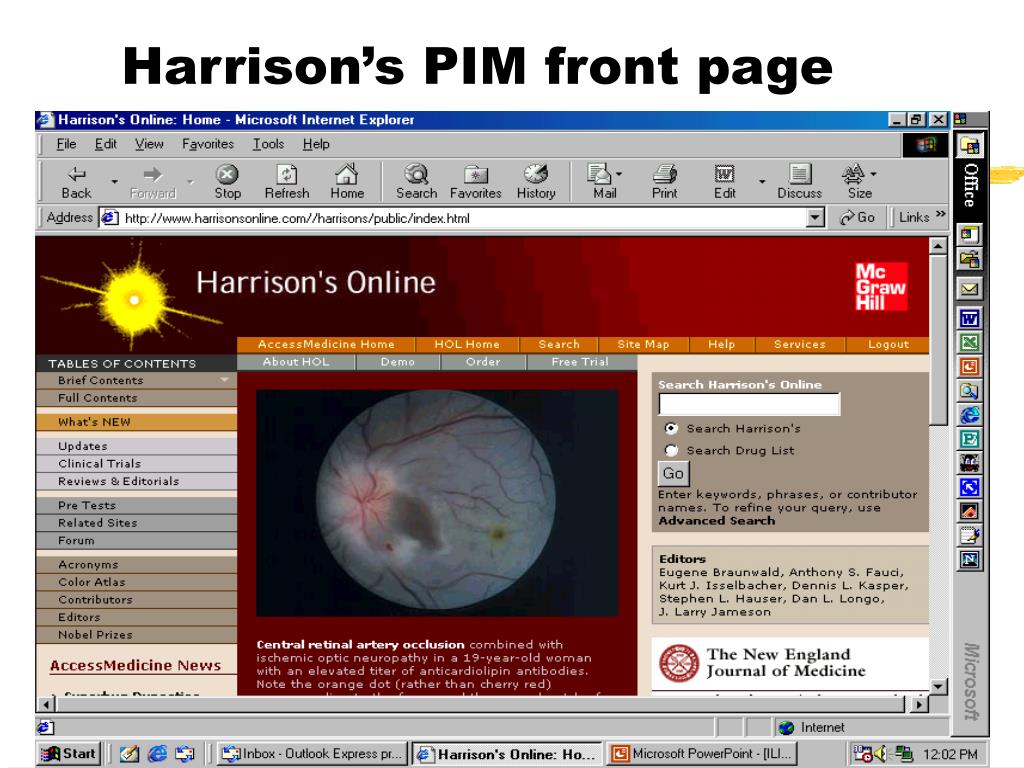Open the Size button dropdown arrow
The width and height of the screenshot is (1024, 768).
click(x=874, y=174)
